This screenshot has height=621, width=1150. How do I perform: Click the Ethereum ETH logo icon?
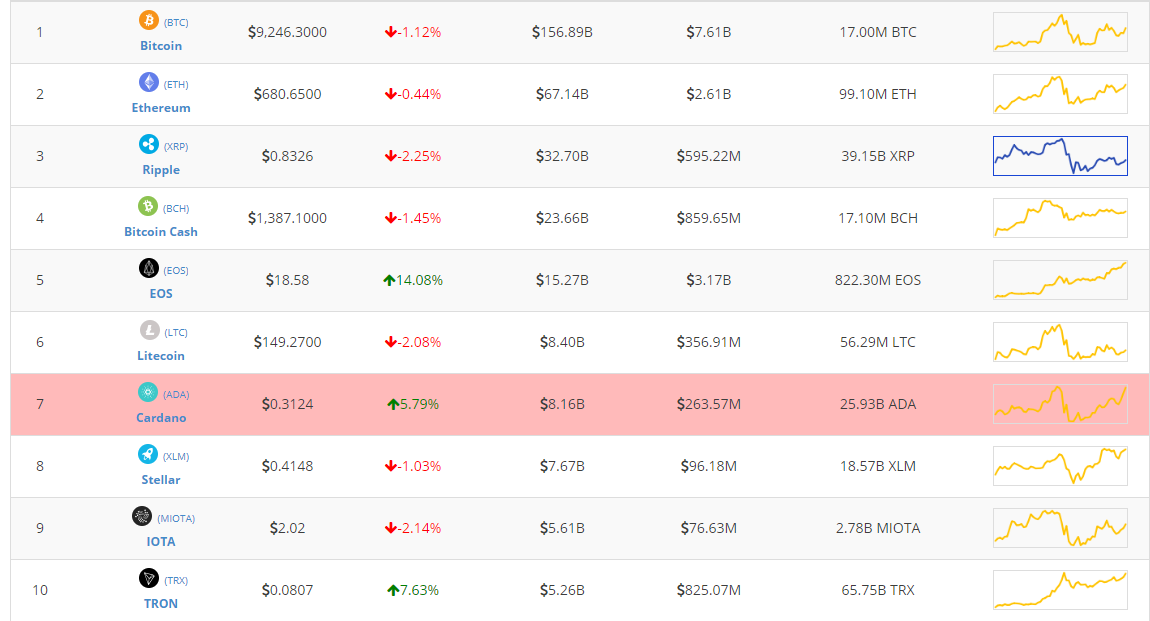(x=148, y=83)
